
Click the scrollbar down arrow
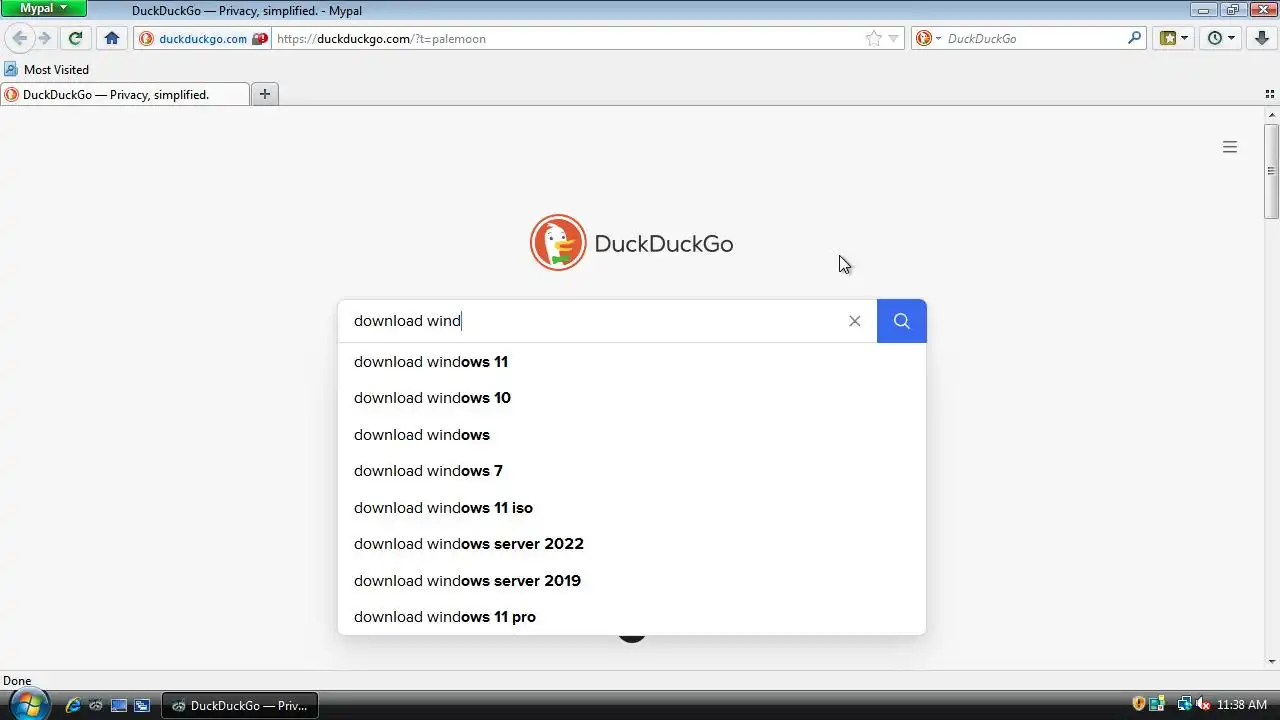1271,662
